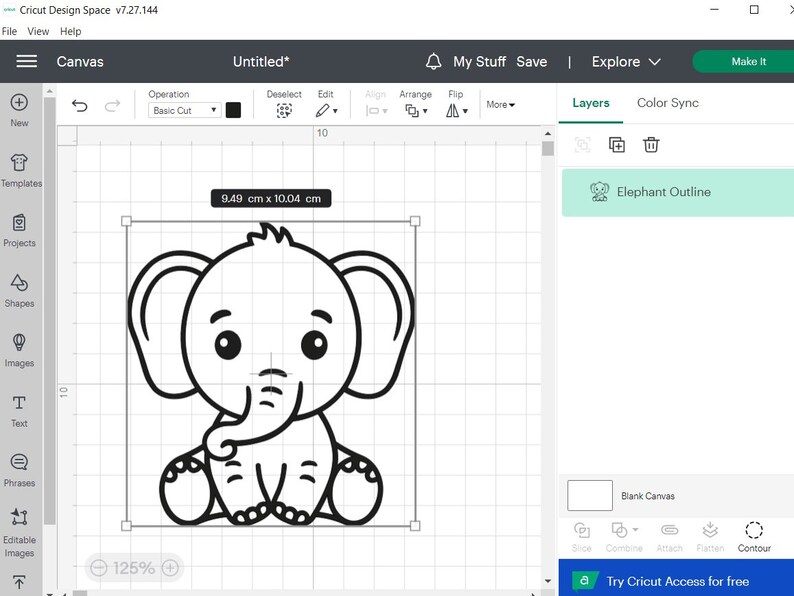
Task: Click the top-right selection handle
Action: (x=415, y=221)
